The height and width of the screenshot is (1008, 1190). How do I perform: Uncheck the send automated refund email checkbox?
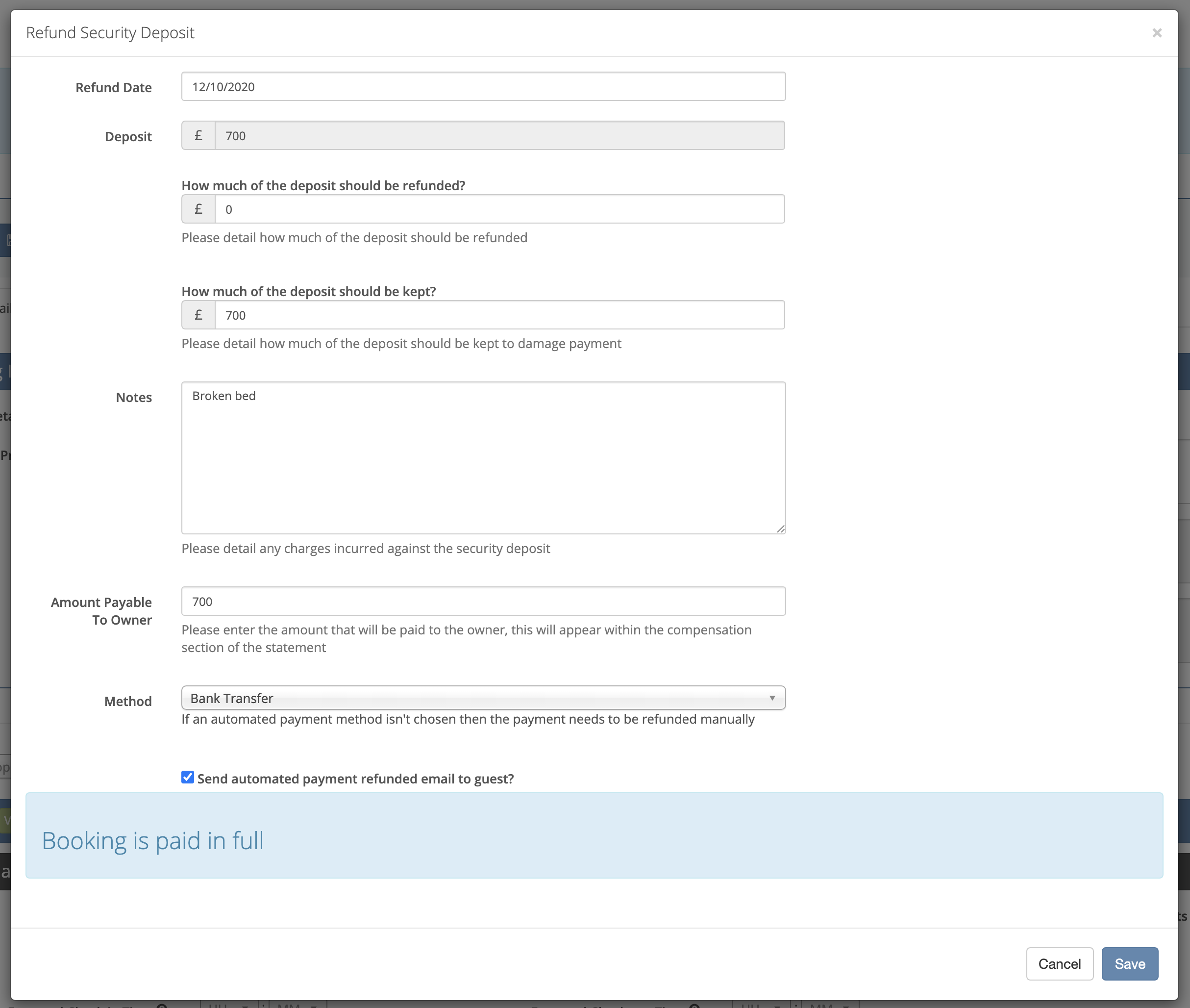pos(188,777)
